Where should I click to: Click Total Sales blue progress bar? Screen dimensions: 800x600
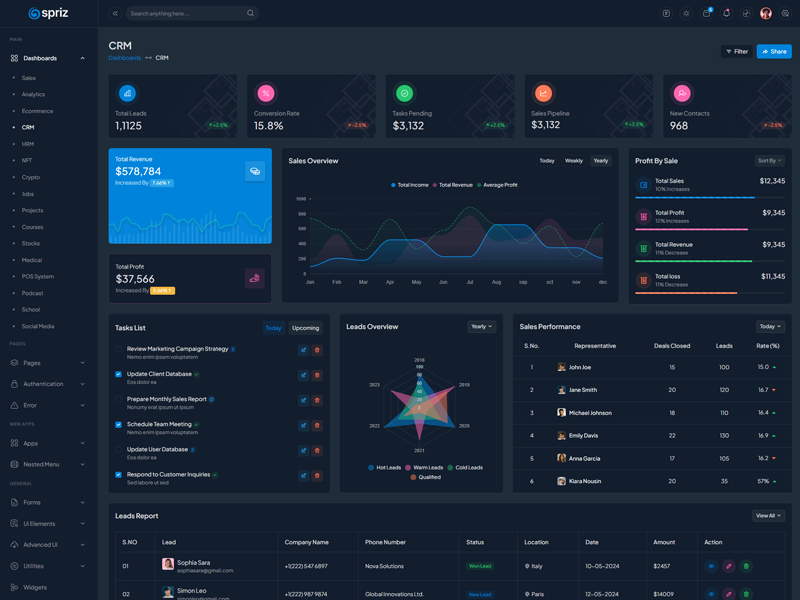[x=694, y=198]
